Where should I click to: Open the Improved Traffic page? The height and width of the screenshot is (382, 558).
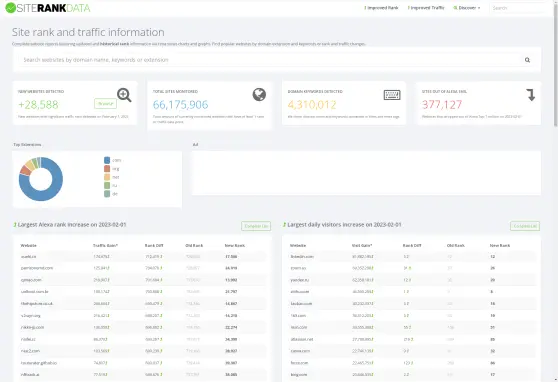click(426, 8)
